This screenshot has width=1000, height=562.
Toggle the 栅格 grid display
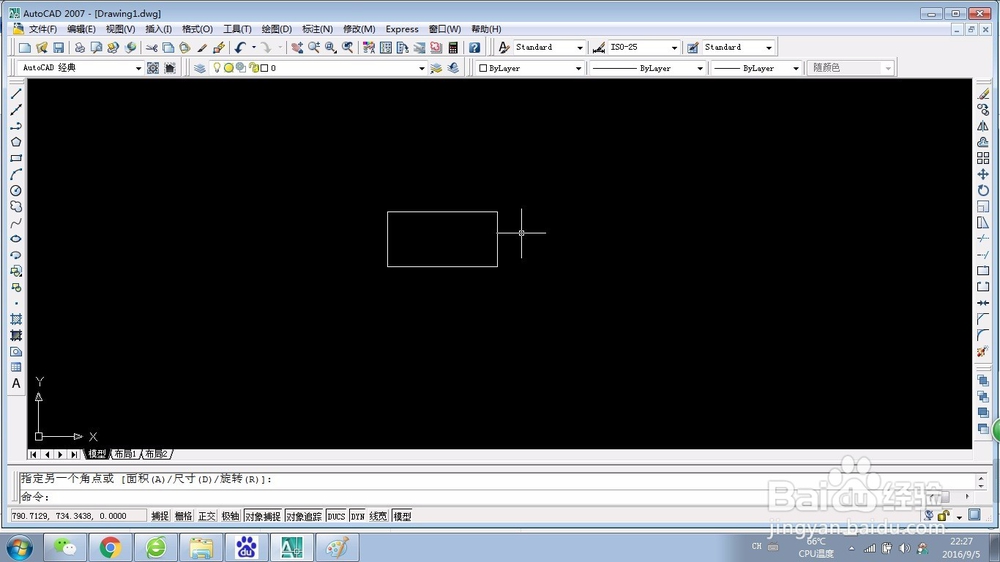(x=184, y=516)
